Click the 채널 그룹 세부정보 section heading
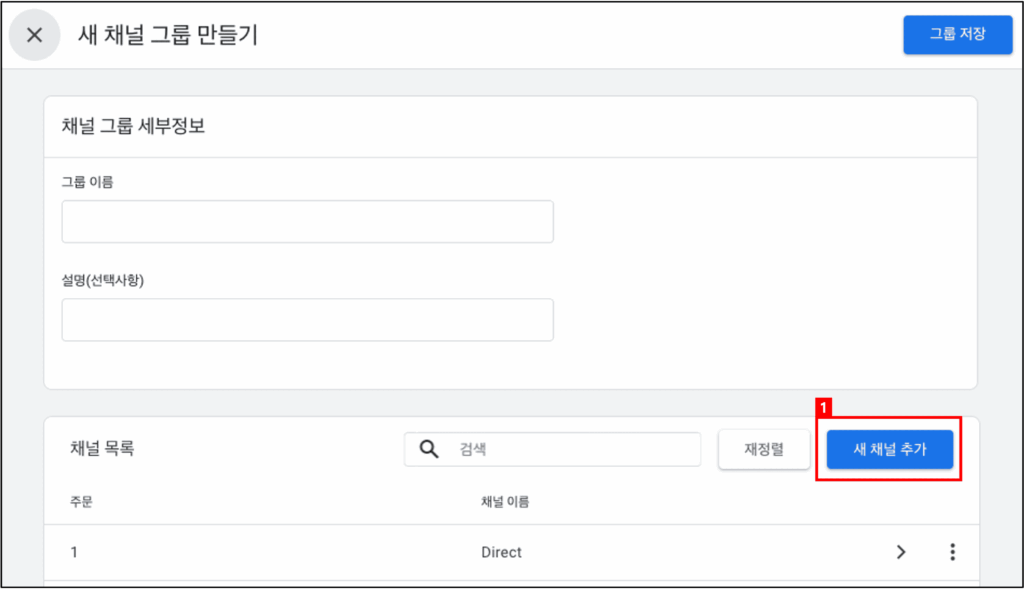 pos(133,127)
